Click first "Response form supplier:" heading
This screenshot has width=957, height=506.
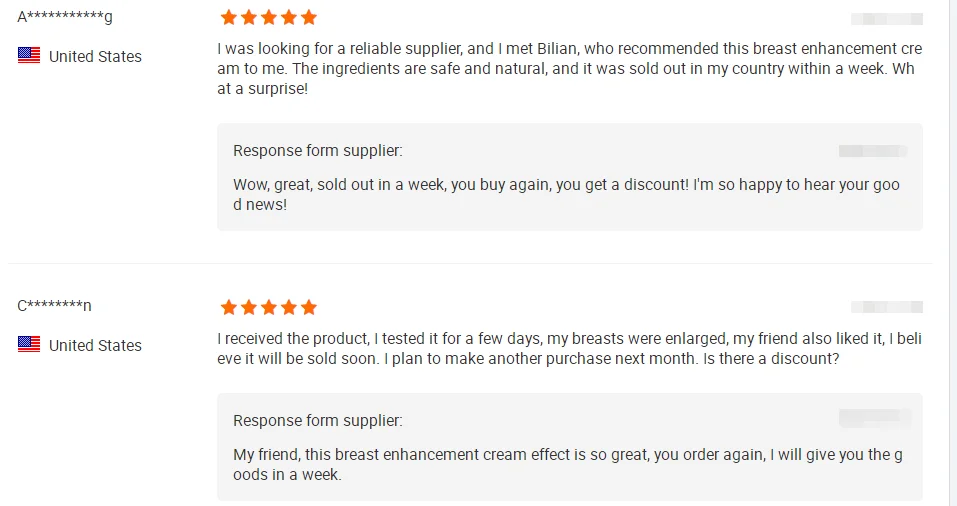[x=318, y=151]
